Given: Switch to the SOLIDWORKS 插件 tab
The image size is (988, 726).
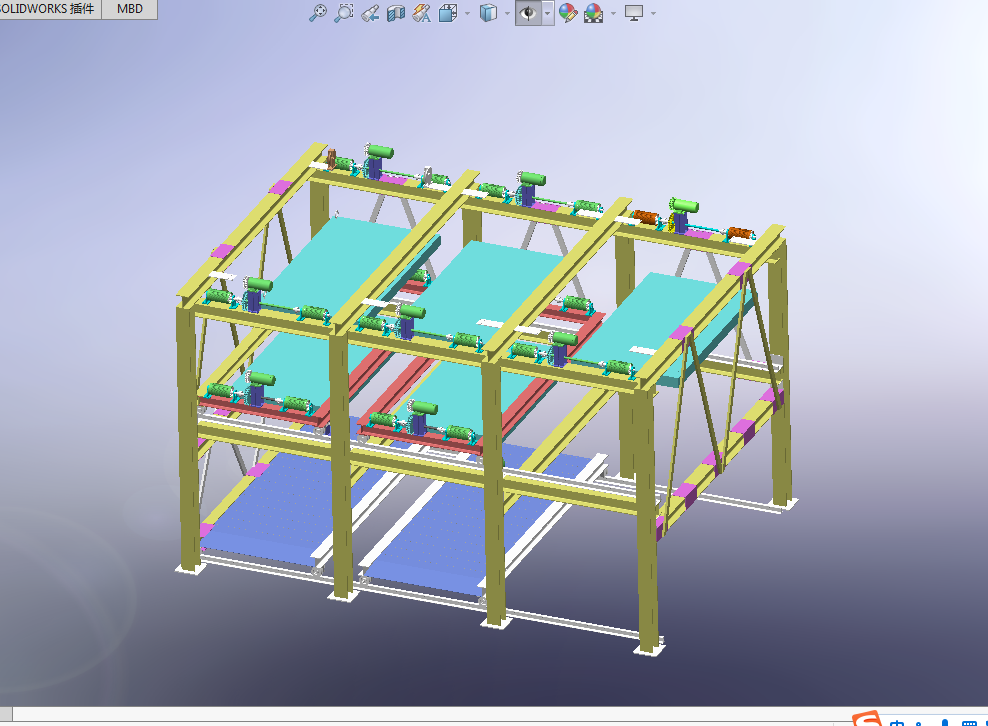Looking at the screenshot, I should 49,9.
